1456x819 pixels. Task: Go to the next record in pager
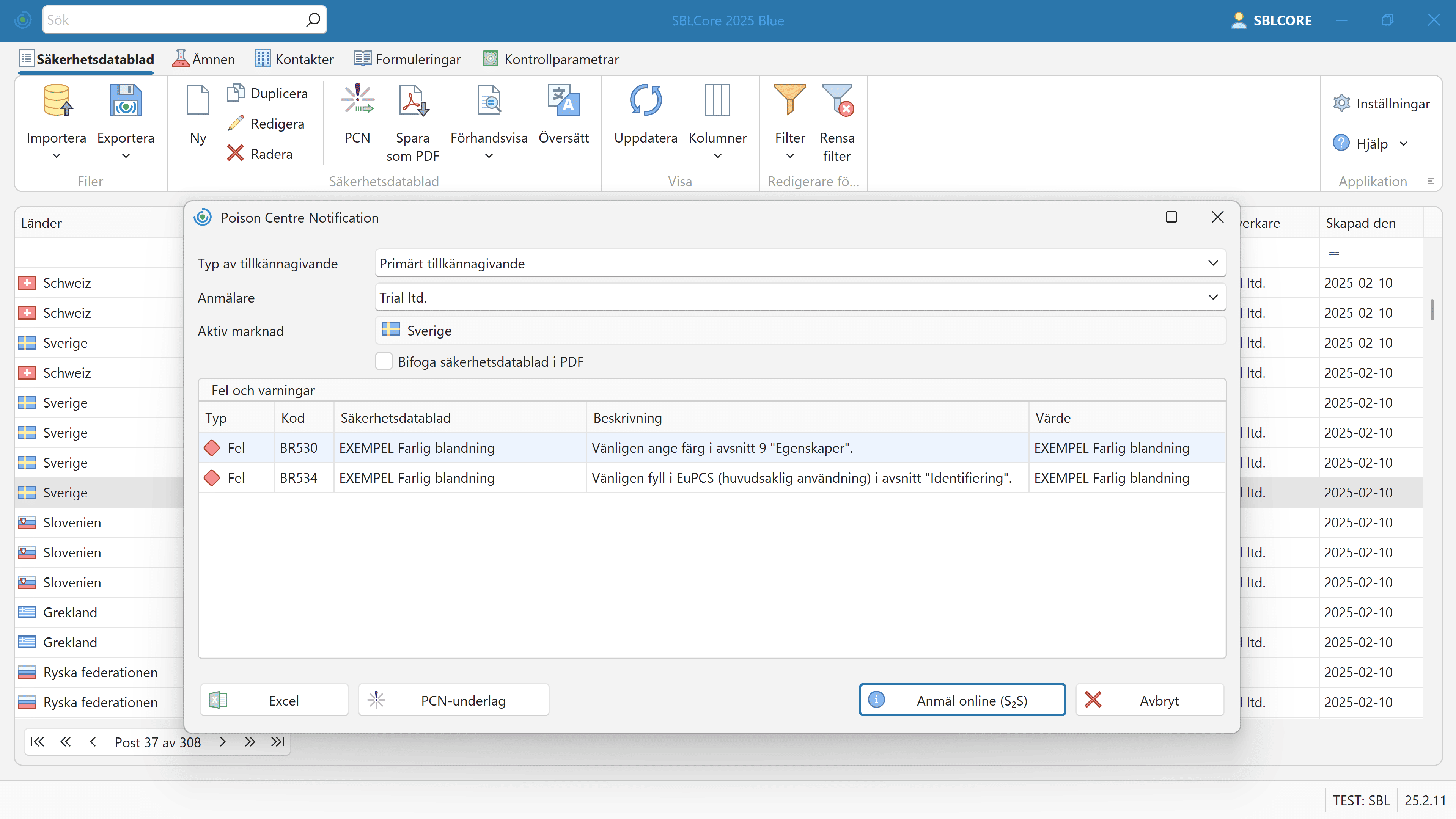pos(223,742)
